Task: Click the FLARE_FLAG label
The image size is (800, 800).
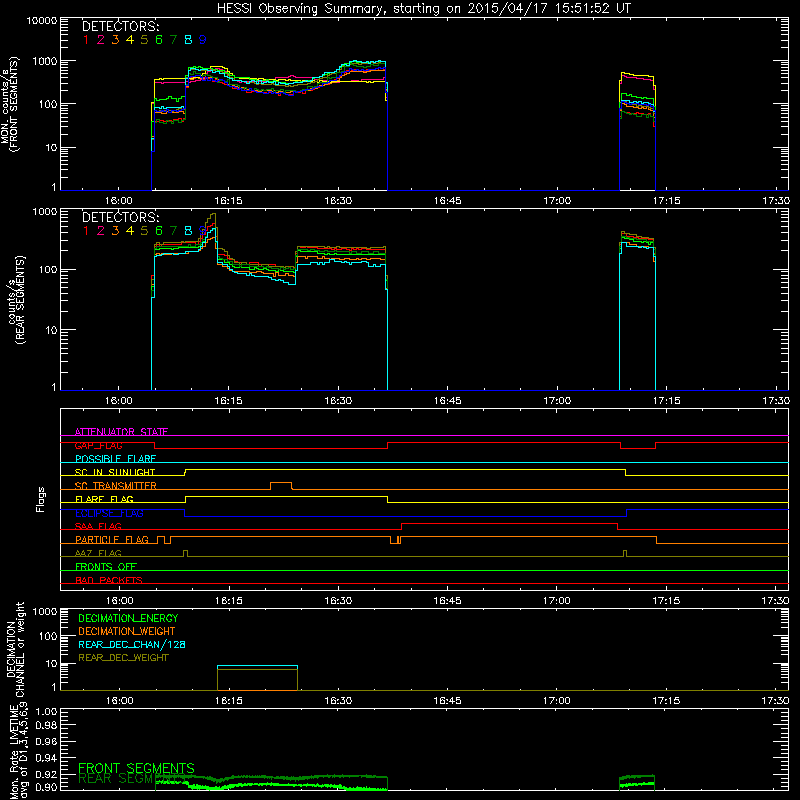Action: point(104,499)
